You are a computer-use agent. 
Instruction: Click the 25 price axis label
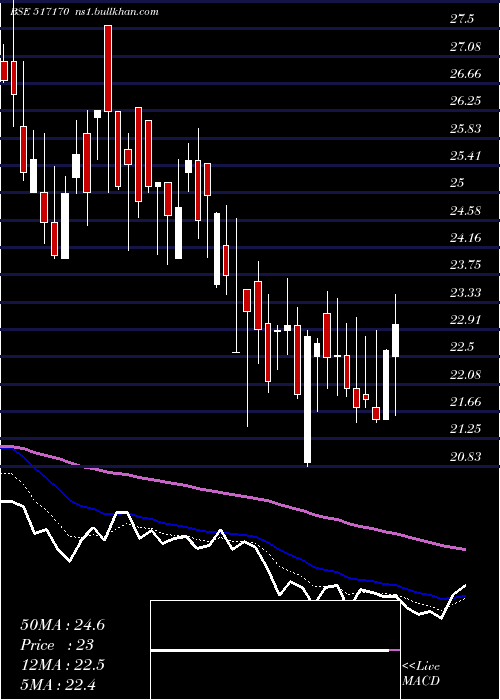(x=457, y=183)
